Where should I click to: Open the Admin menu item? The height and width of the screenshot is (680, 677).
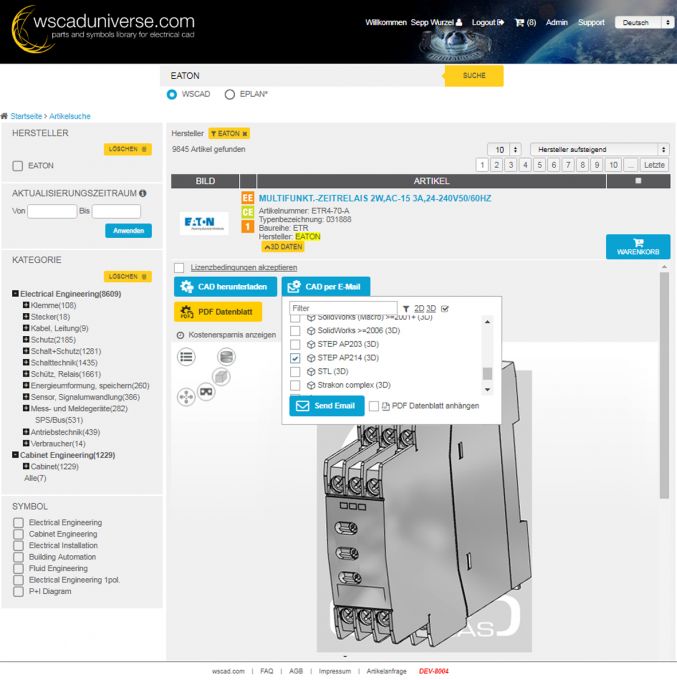pos(556,22)
